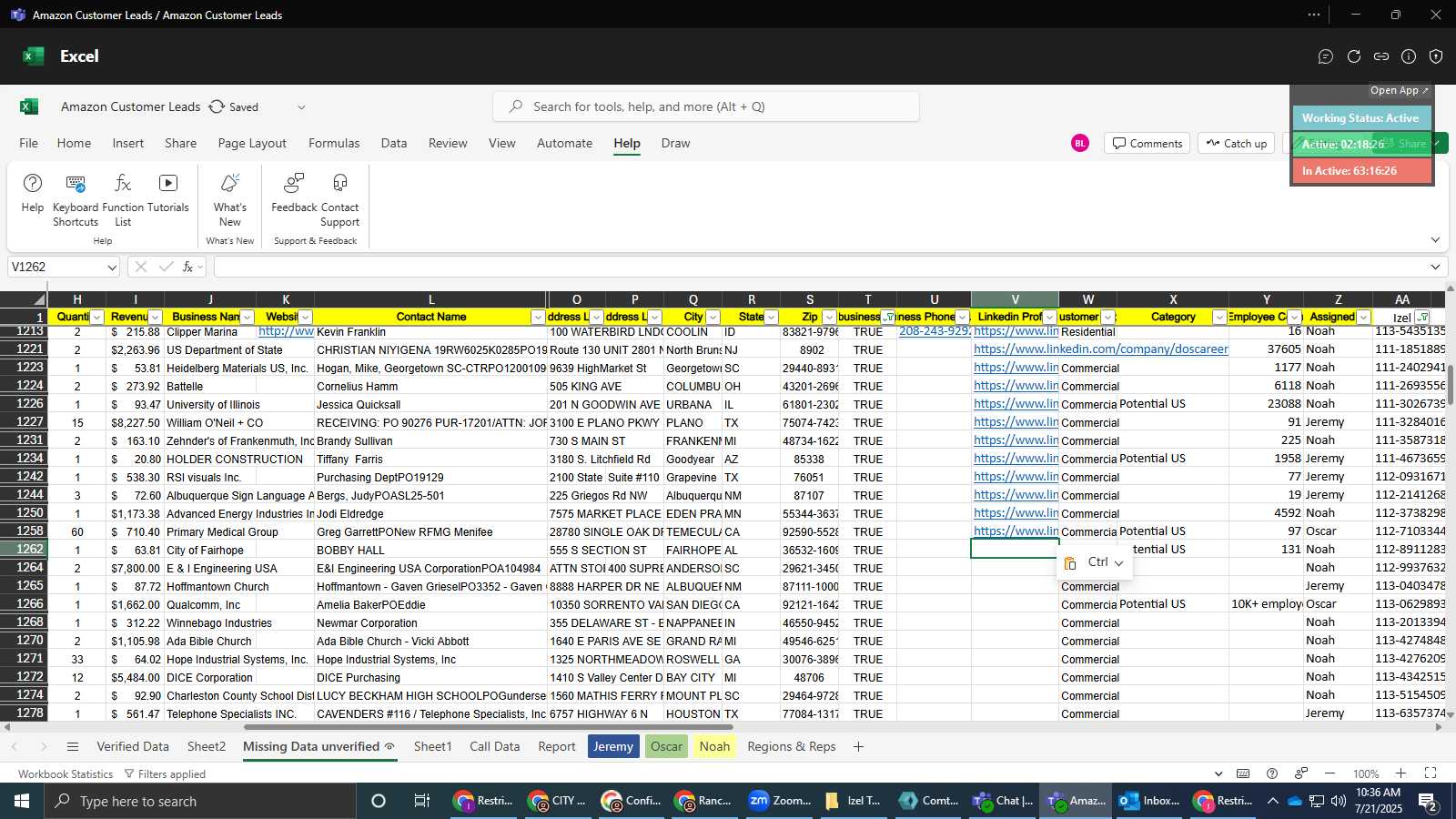Toggle full screen view icon
Screen dimensions: 1456x819
click(x=1431, y=773)
